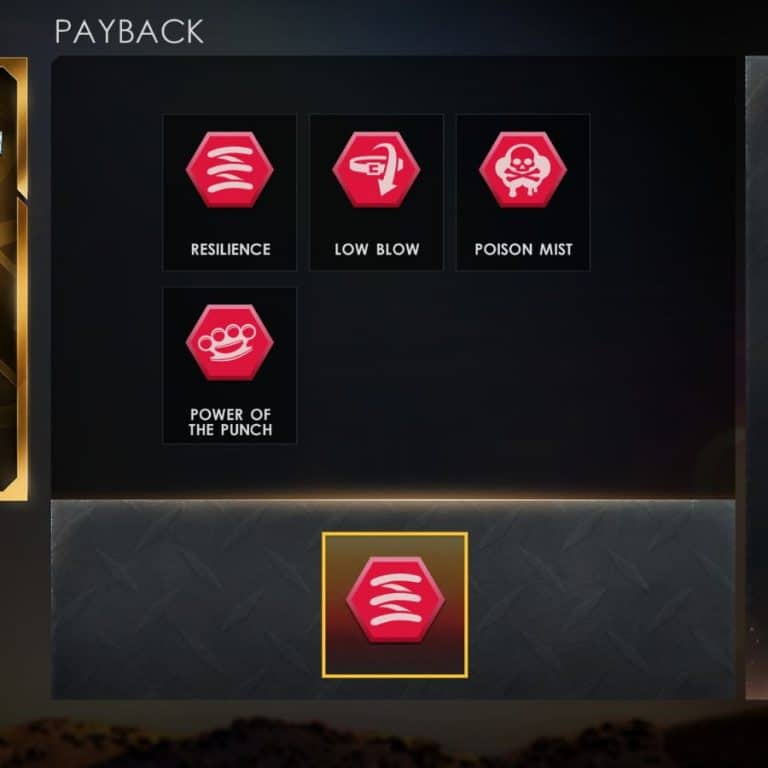This screenshot has height=768, width=768.
Task: Open the metallic panel on the right edge
Action: (756, 377)
